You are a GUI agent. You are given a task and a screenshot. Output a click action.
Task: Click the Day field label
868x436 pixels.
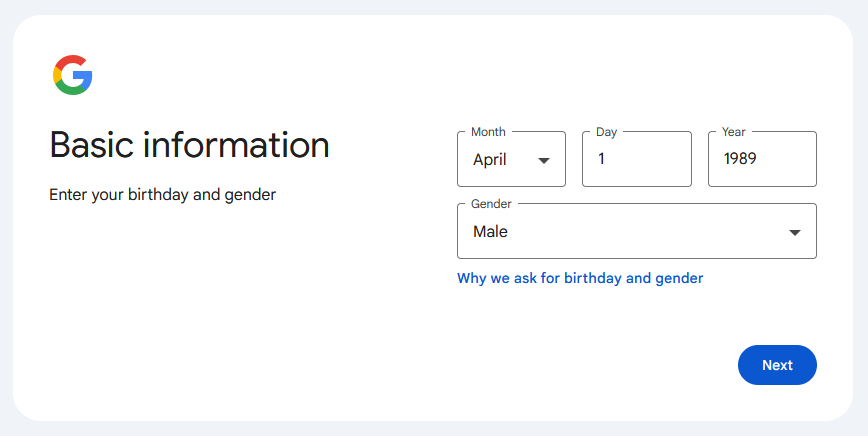[x=606, y=132]
